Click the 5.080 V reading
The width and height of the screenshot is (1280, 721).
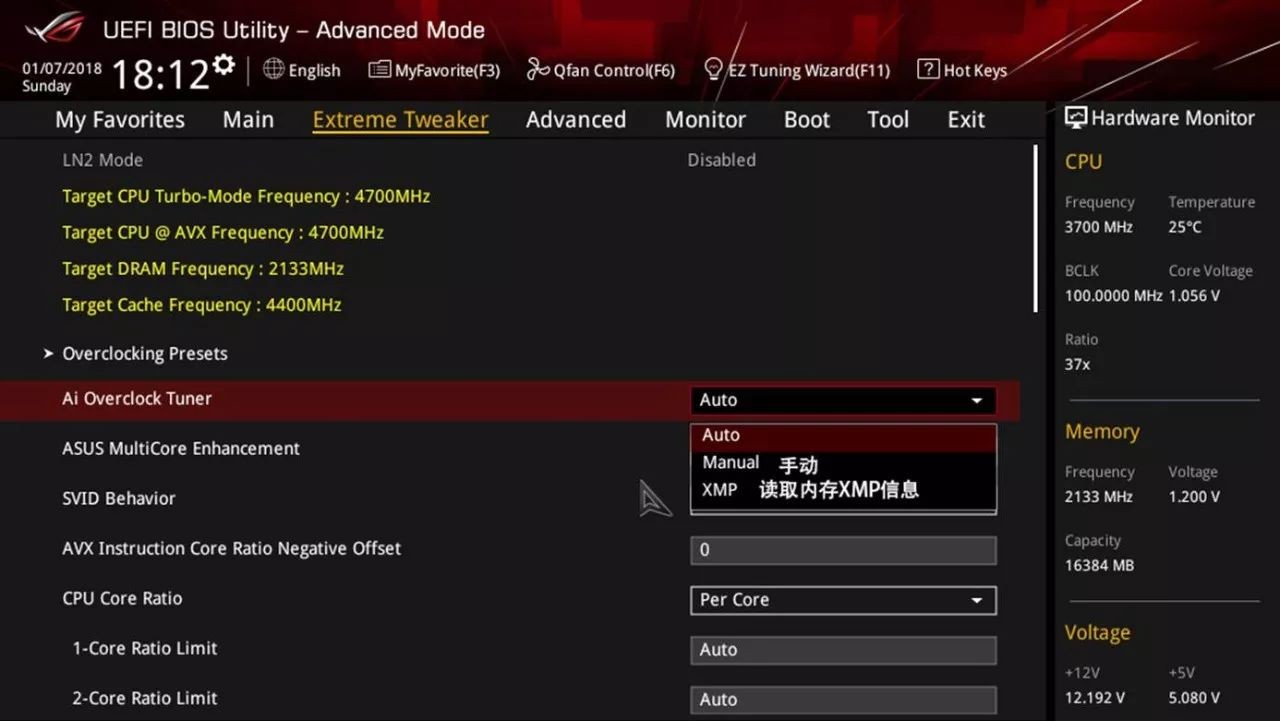[1194, 698]
